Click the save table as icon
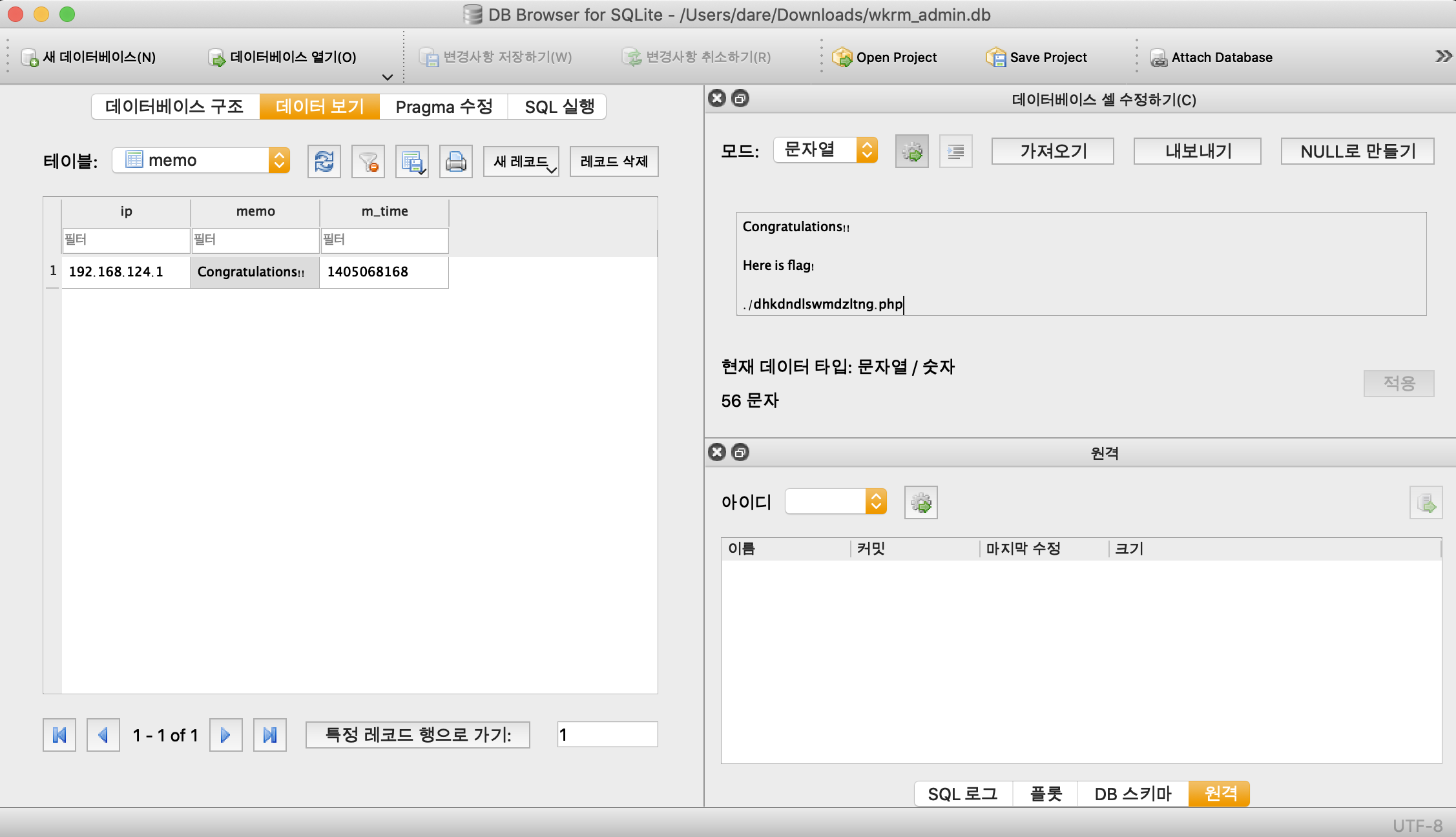1456x837 pixels. [411, 161]
